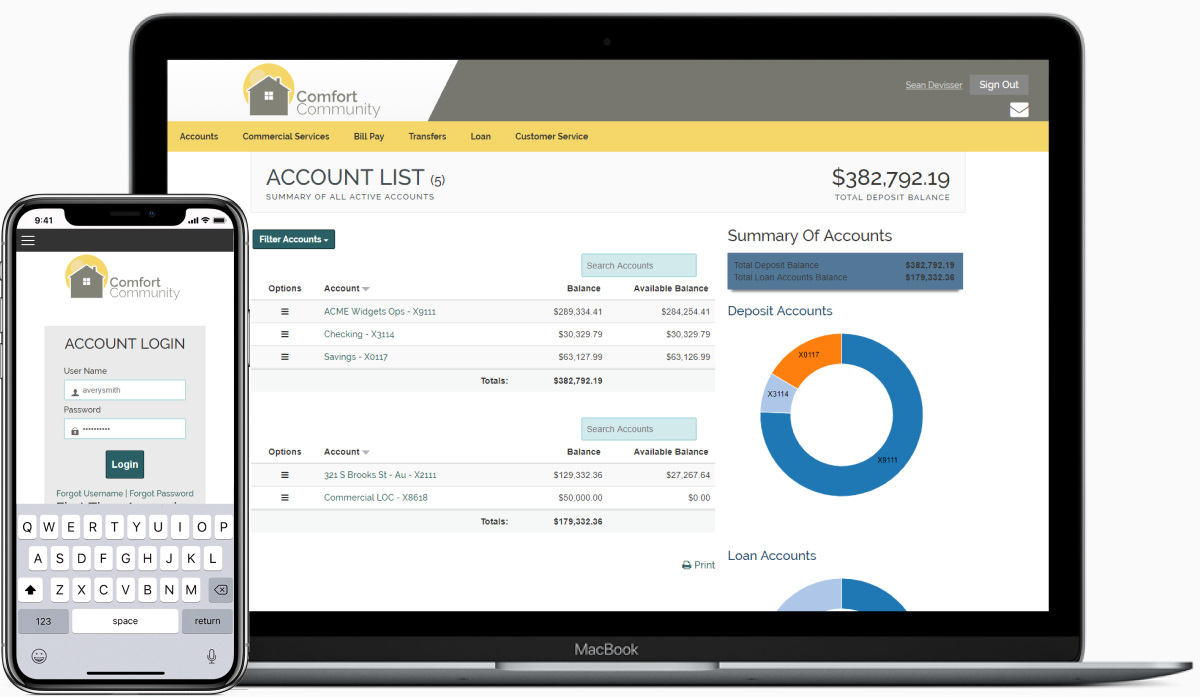Open Bill Pay menu

[369, 136]
